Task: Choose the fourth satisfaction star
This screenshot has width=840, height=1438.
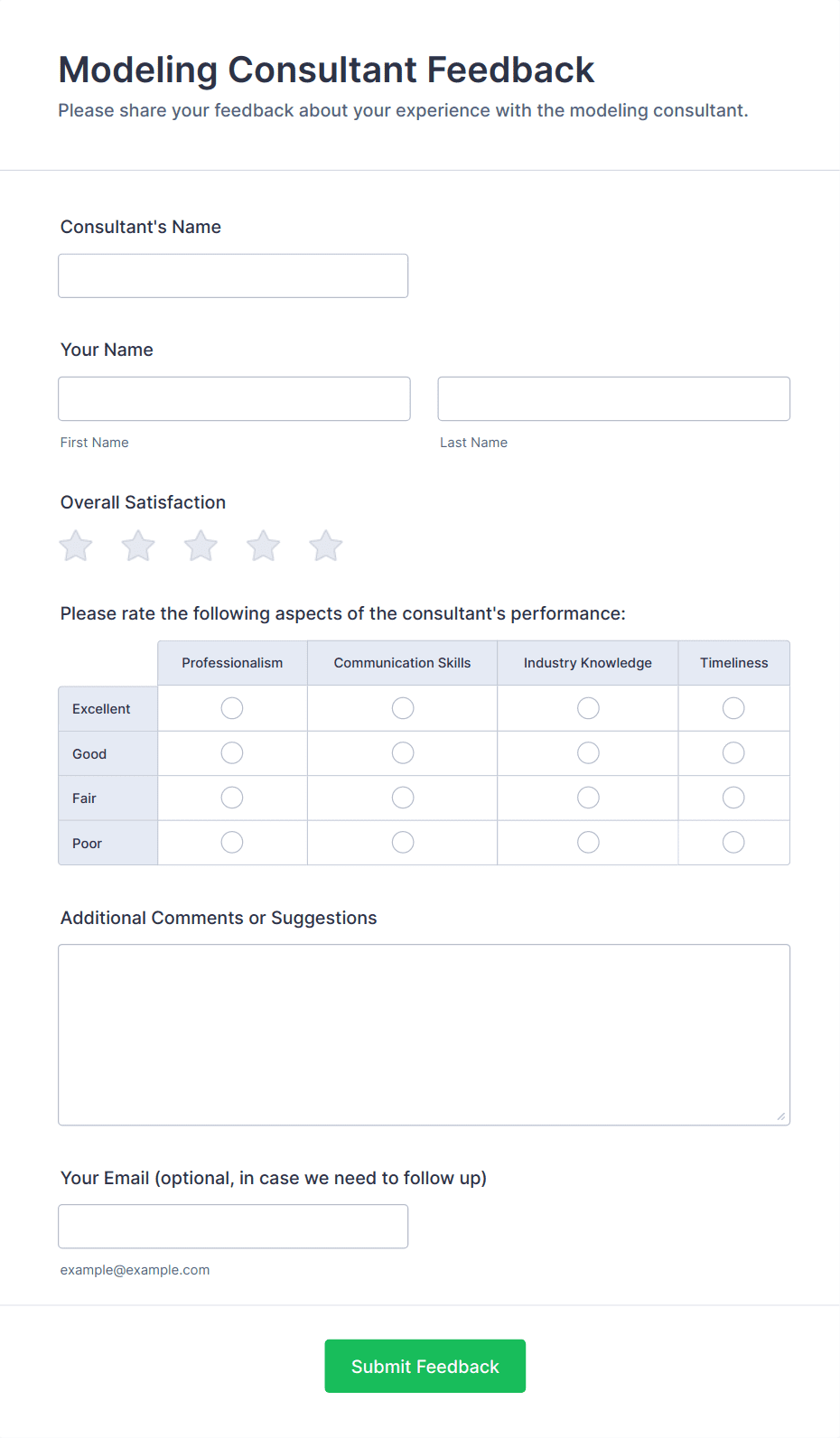Action: 264,546
